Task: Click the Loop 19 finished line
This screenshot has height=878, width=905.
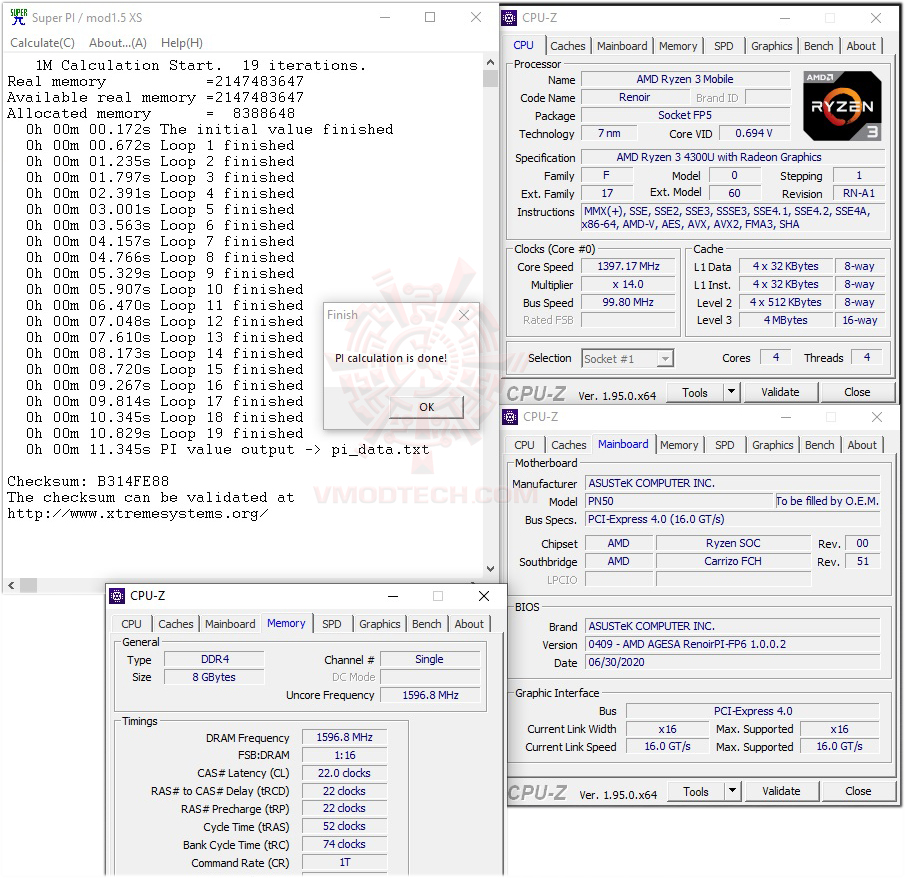Action: (x=164, y=434)
